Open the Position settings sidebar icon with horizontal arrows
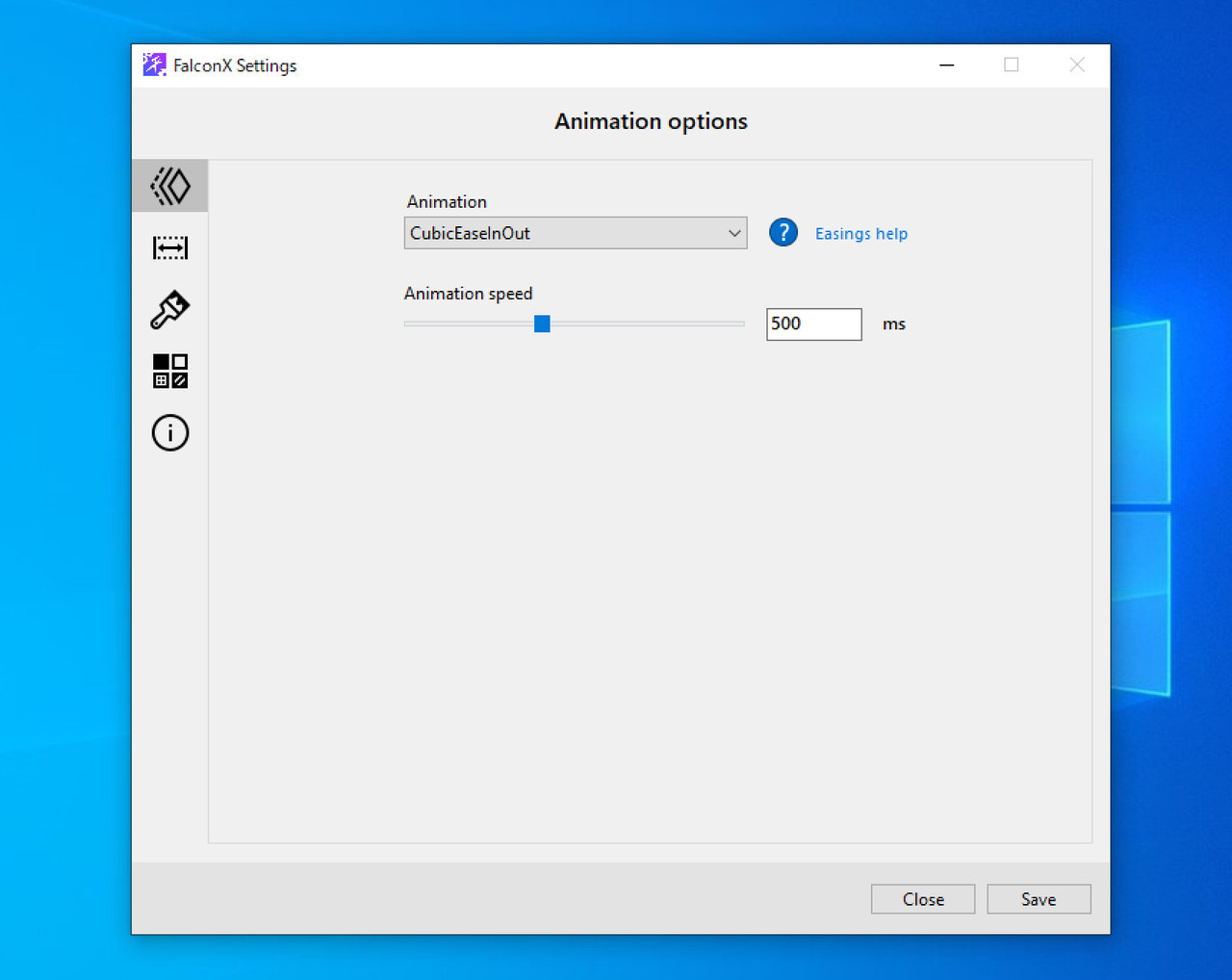Viewport: 1232px width, 980px height. pyautogui.click(x=170, y=248)
